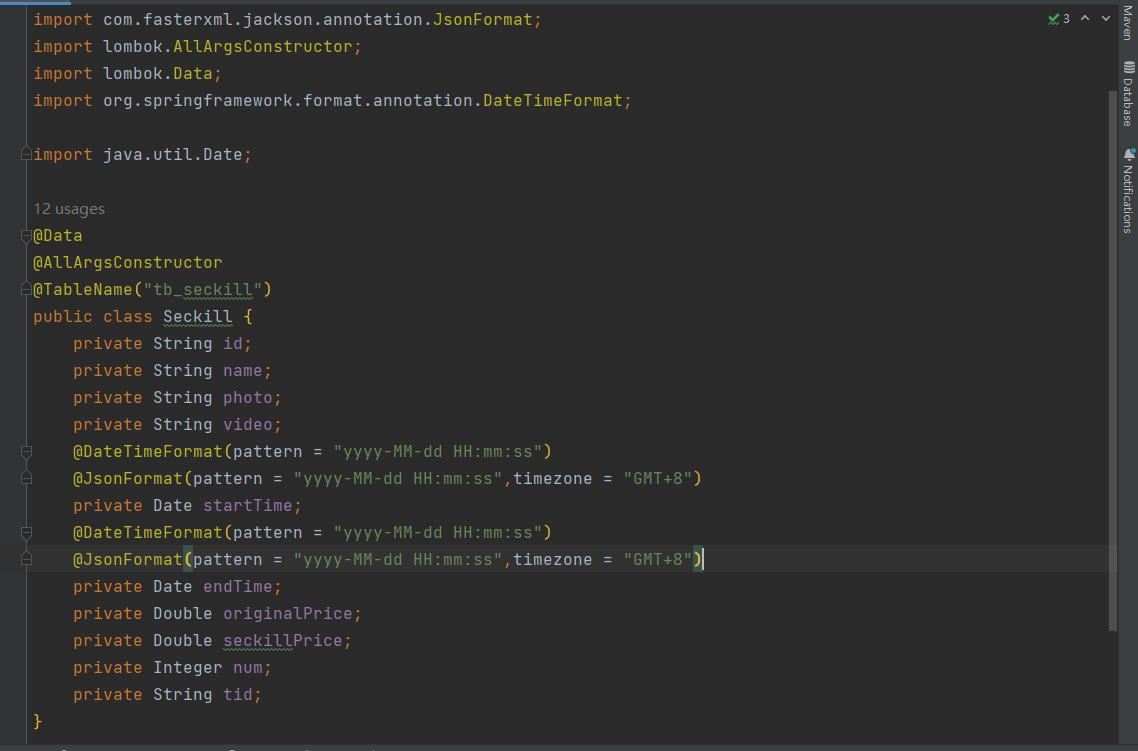
Task: Open the Maven tool window
Action: pos(1128,25)
